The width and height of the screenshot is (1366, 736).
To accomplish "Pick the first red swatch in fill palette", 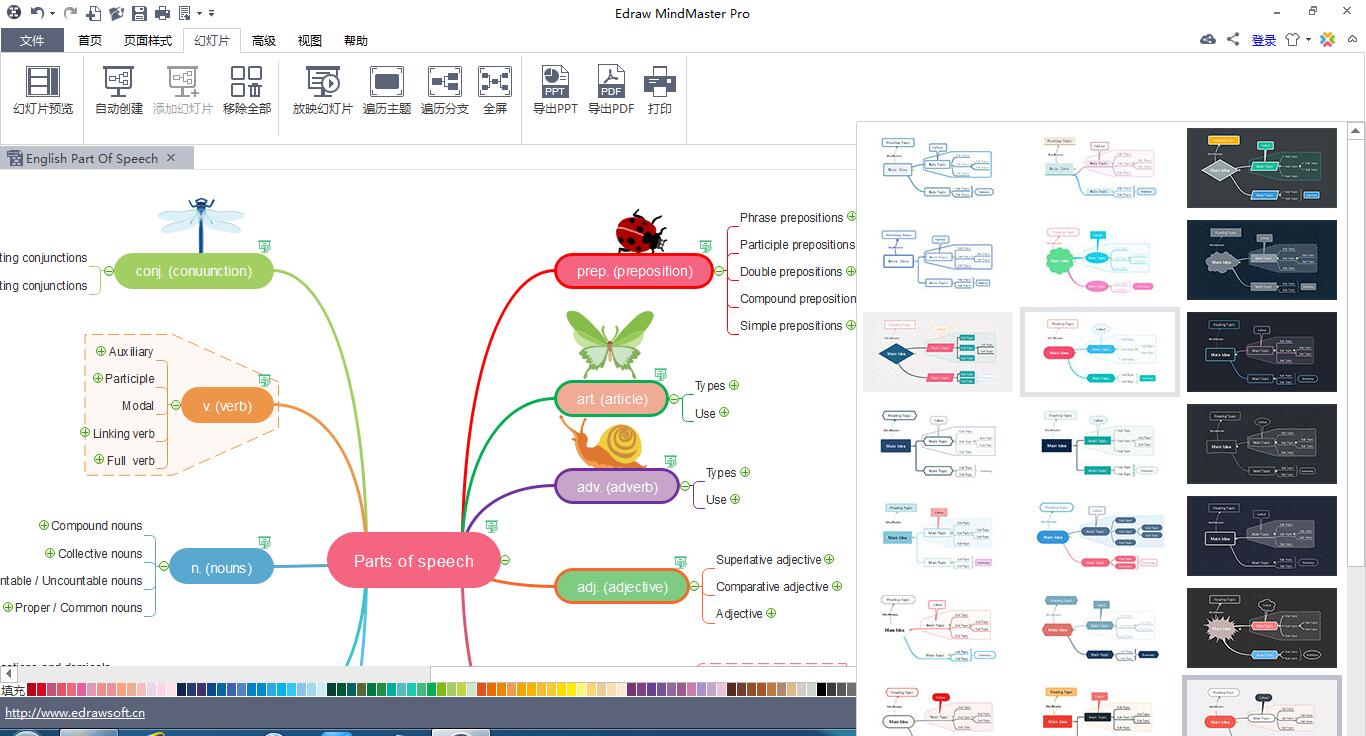I will [33, 689].
